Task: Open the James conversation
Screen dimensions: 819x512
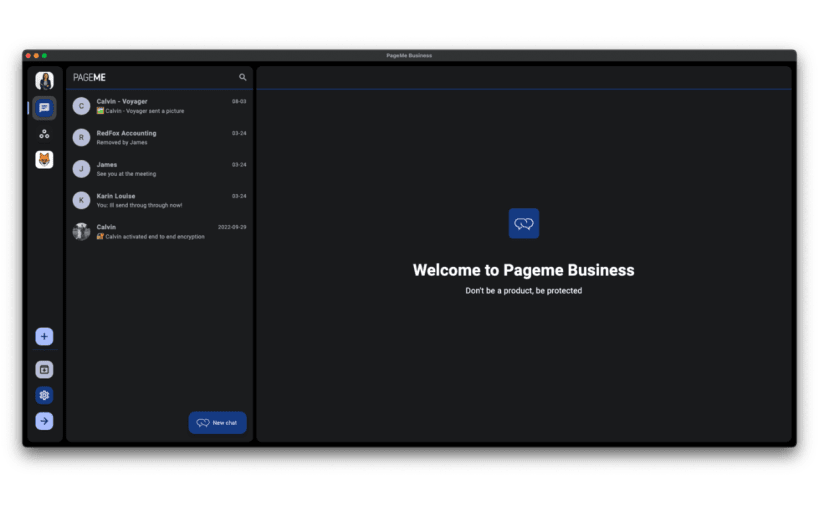Action: coord(159,169)
